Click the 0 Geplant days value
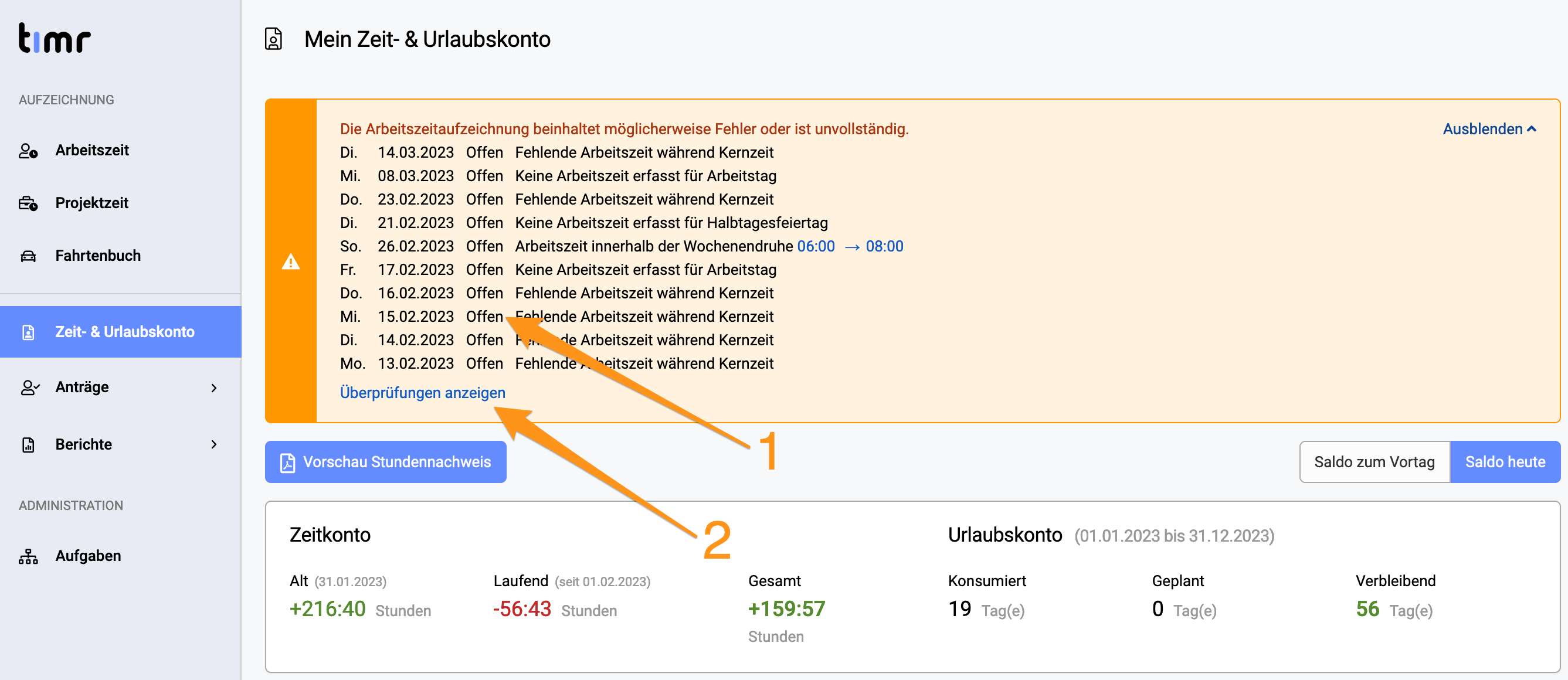1568x680 pixels. click(x=1158, y=608)
